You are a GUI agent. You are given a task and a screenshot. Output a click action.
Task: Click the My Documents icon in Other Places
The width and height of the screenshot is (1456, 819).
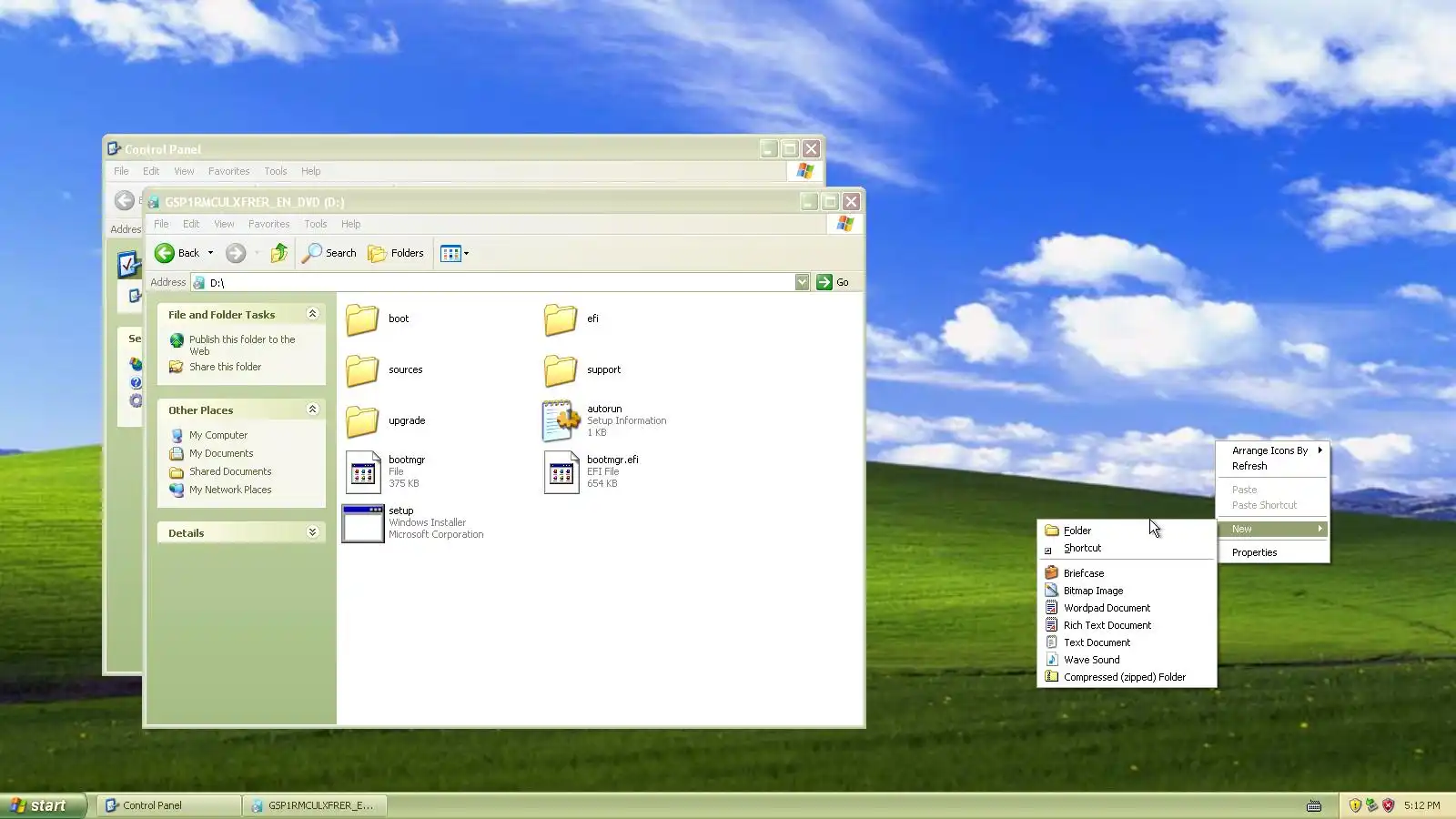point(177,453)
